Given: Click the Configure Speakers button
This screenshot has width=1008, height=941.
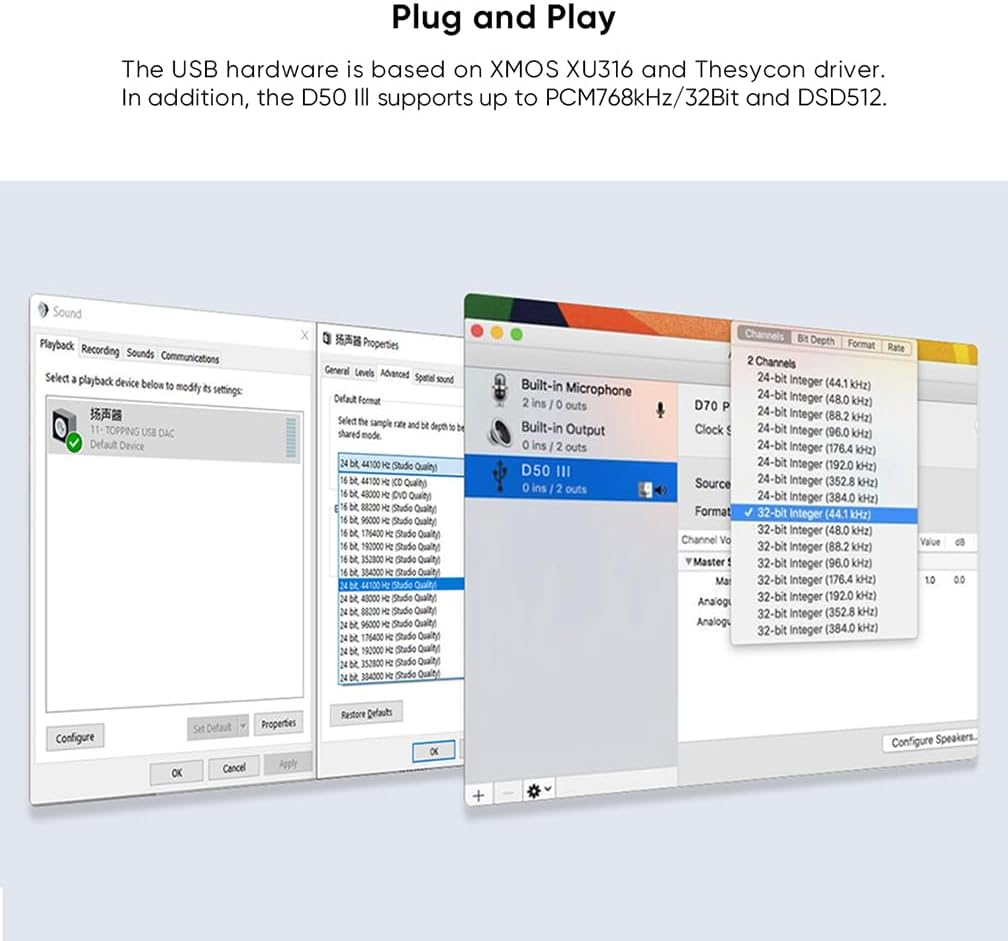Looking at the screenshot, I should tap(932, 741).
